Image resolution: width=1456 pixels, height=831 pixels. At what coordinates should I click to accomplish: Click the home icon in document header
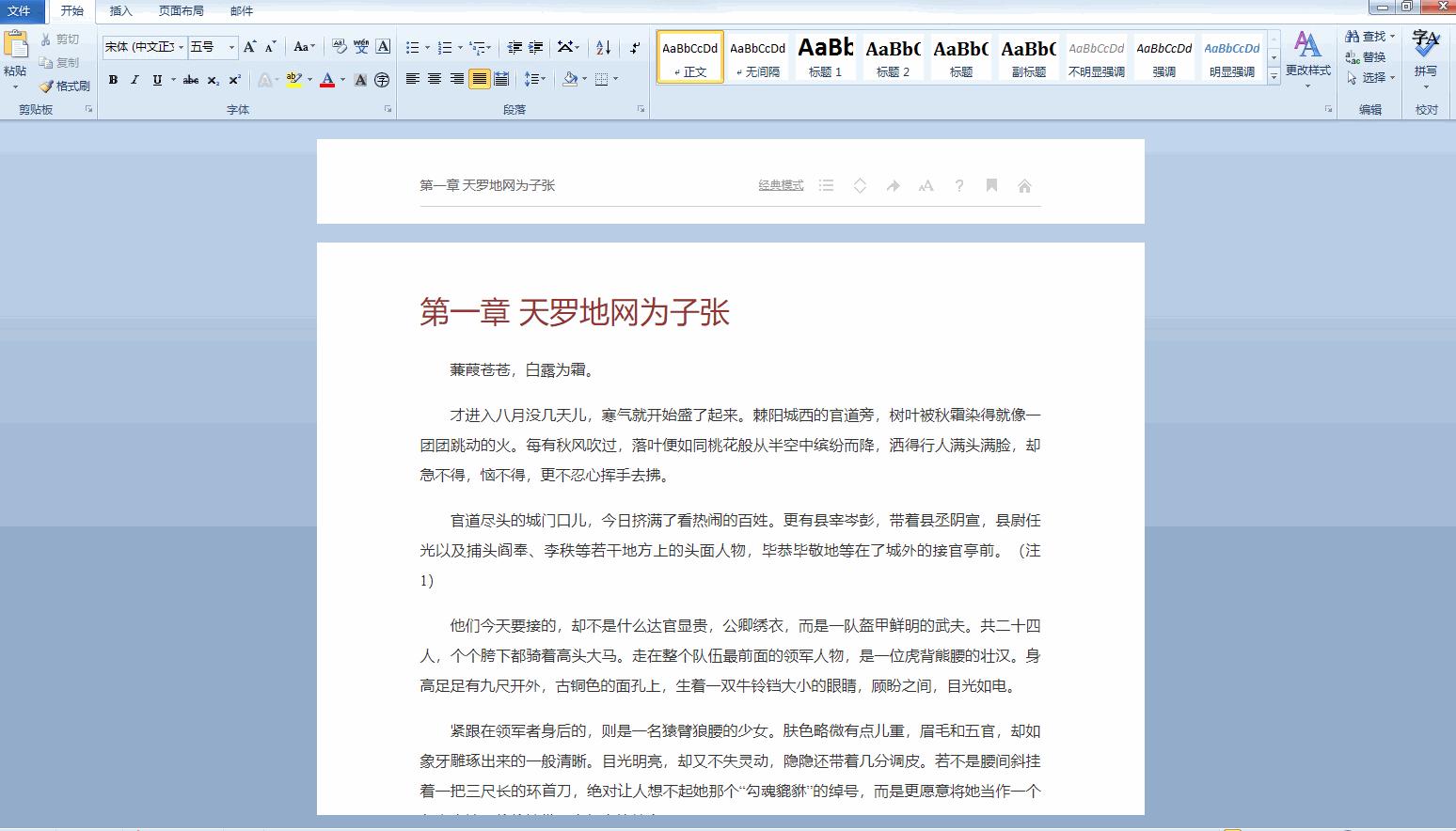(1024, 185)
